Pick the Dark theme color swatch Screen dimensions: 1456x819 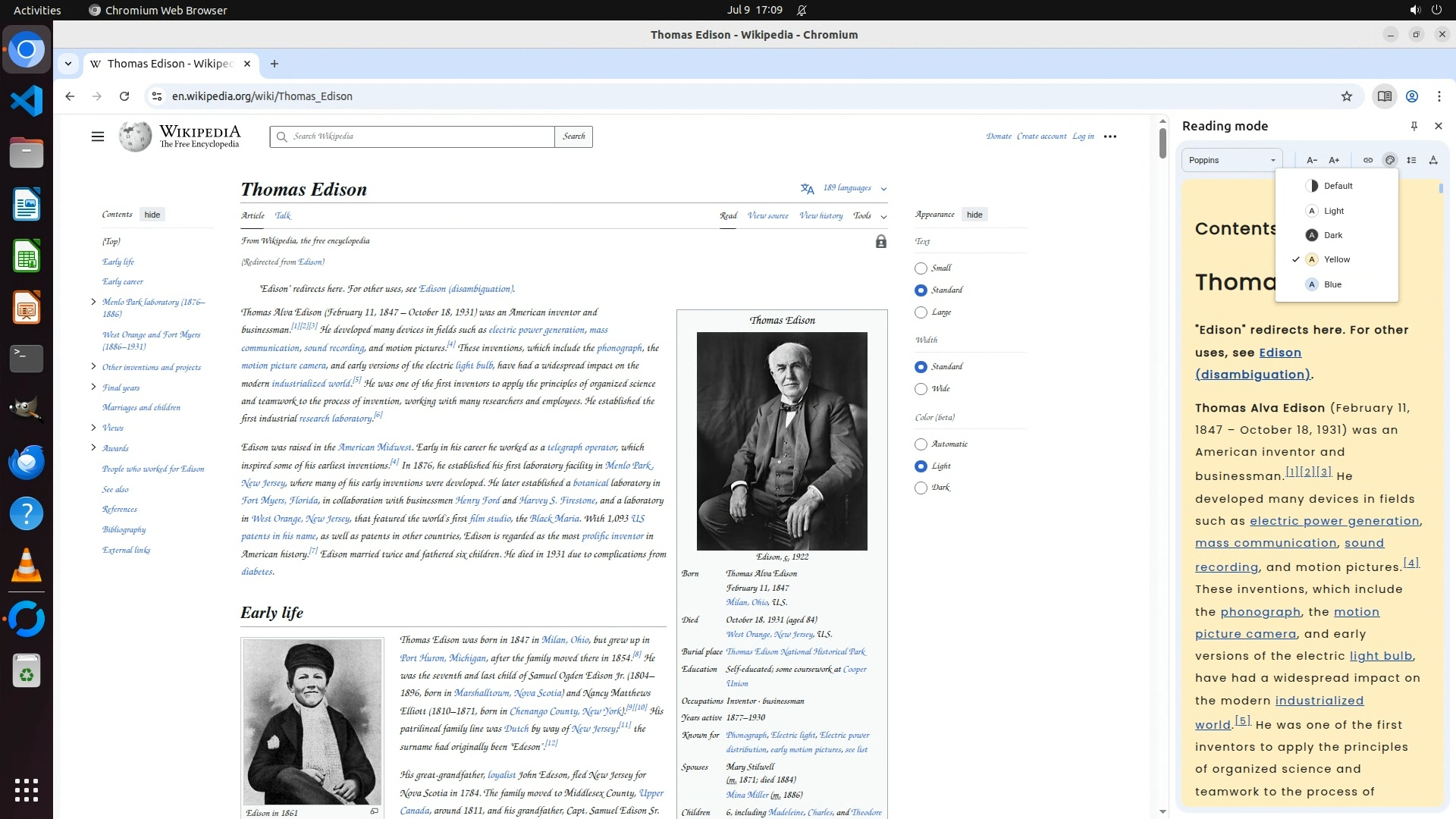pyautogui.click(x=1312, y=235)
